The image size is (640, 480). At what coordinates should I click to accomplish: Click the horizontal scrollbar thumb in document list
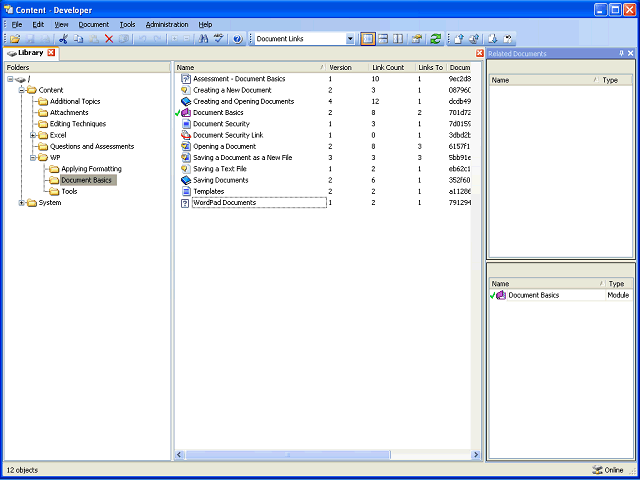288,454
